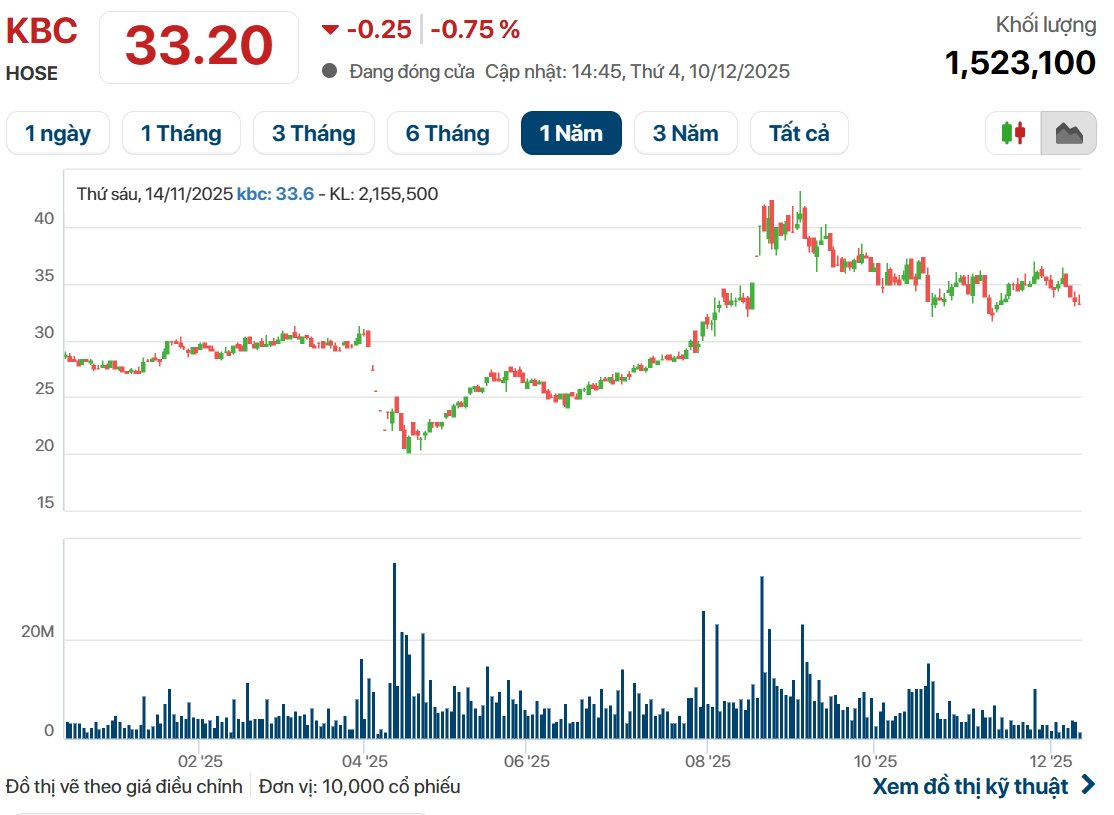Switch chart to 3 Tháng range

pos(313,133)
